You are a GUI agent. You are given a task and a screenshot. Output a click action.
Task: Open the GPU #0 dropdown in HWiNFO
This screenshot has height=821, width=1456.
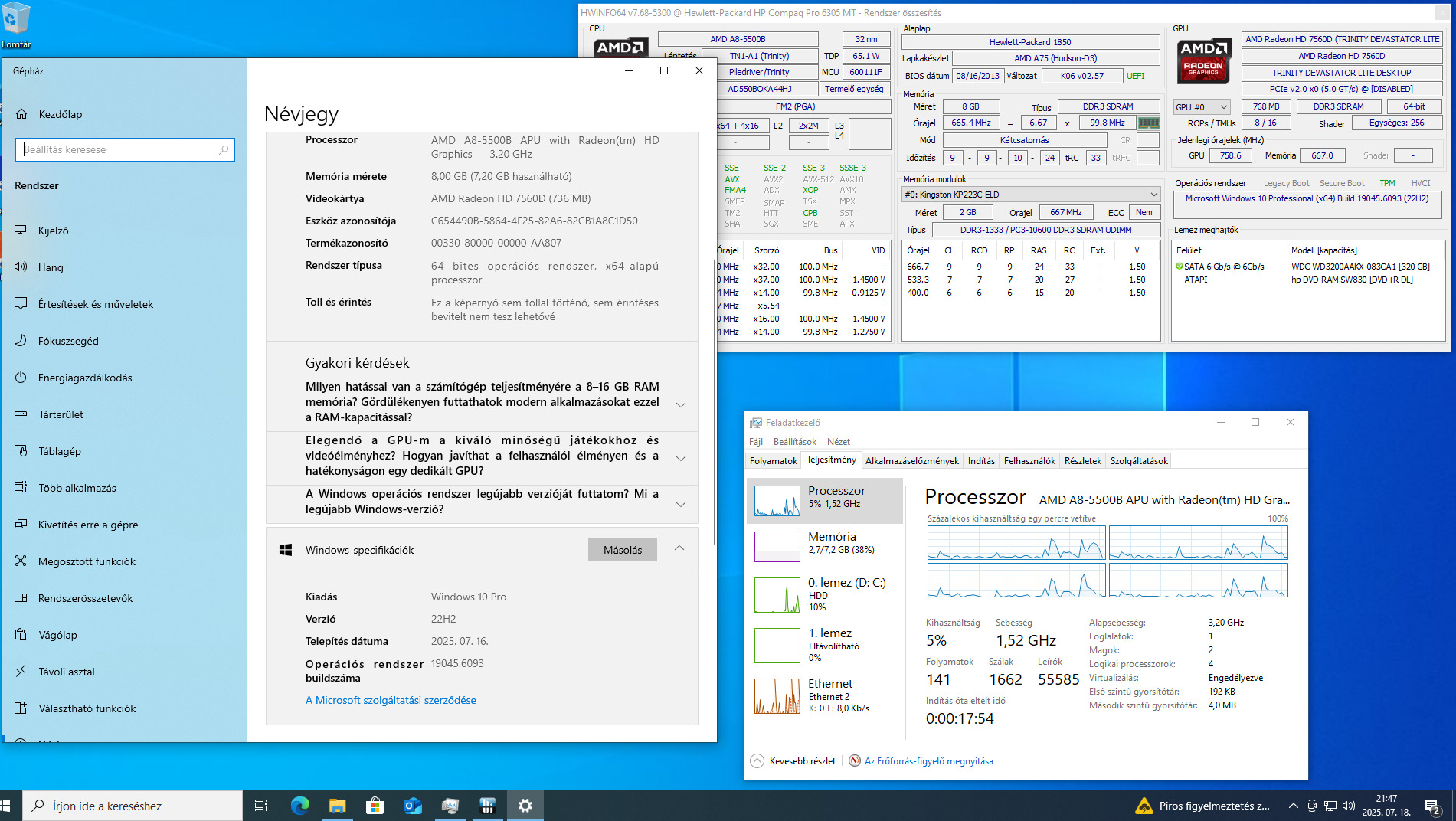[1202, 107]
